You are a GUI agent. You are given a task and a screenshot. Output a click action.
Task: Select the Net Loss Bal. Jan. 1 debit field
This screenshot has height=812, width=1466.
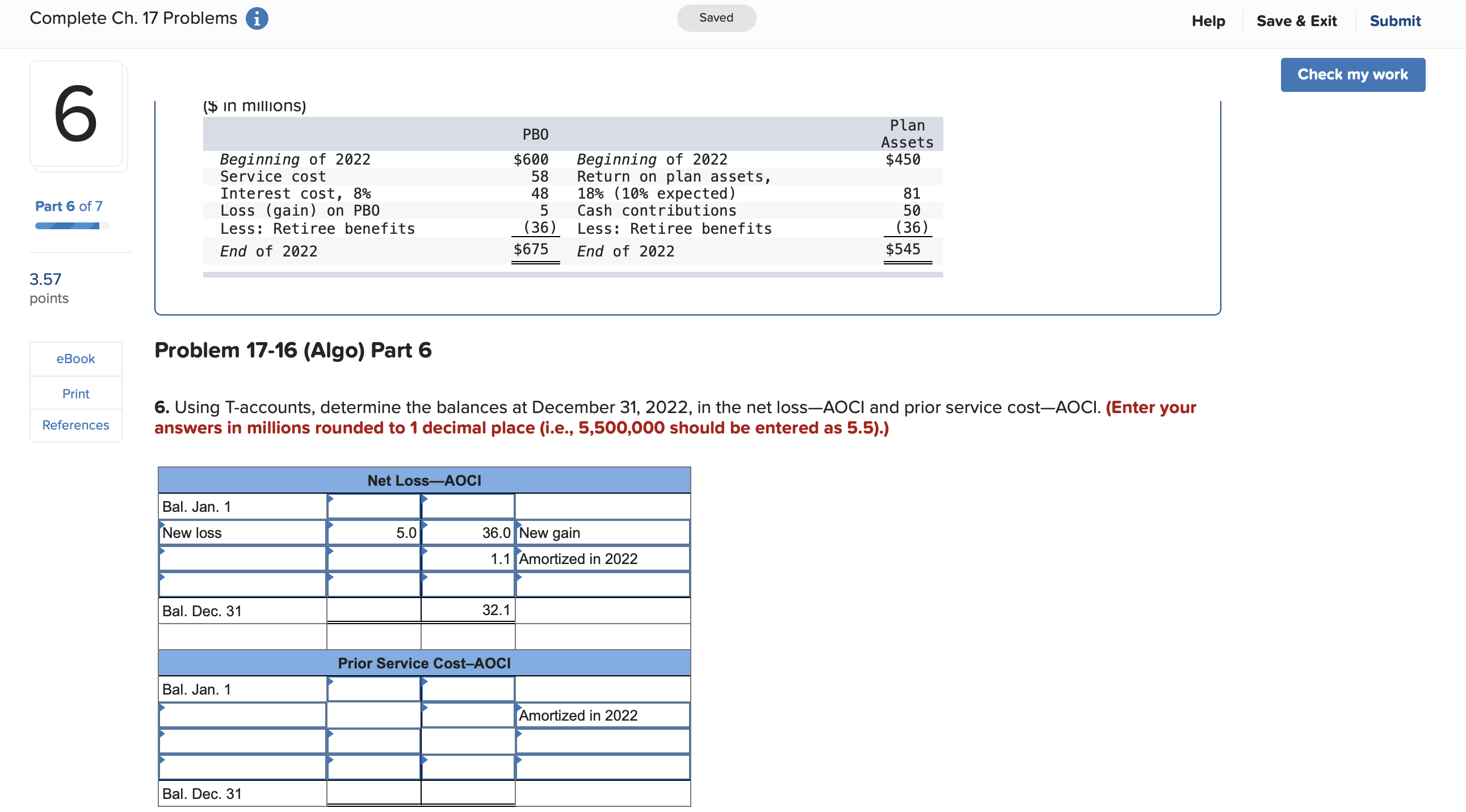tap(374, 506)
